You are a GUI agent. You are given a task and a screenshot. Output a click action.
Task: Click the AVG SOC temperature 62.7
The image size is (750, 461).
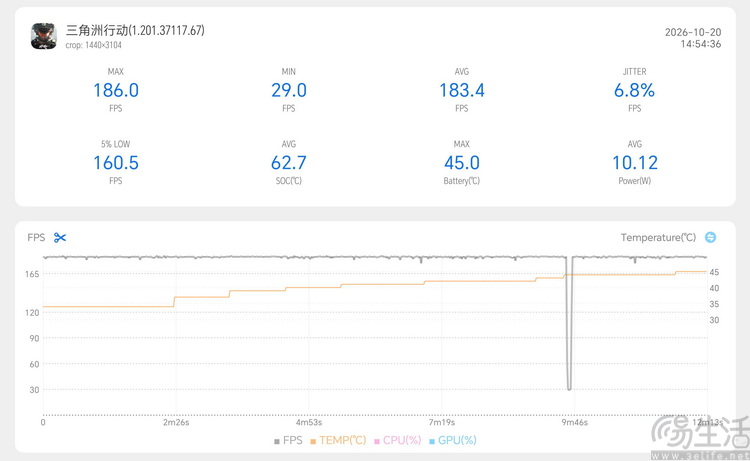pos(289,163)
